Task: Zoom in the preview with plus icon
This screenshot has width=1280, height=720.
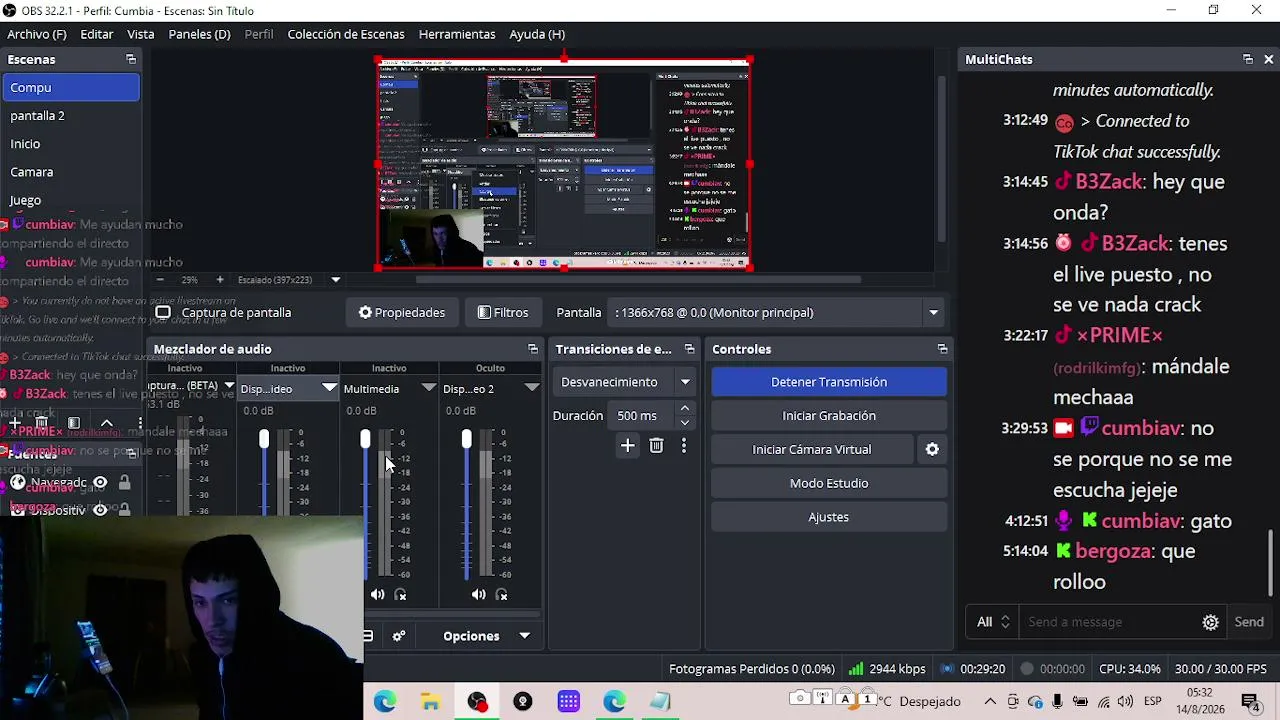Action: pyautogui.click(x=220, y=280)
